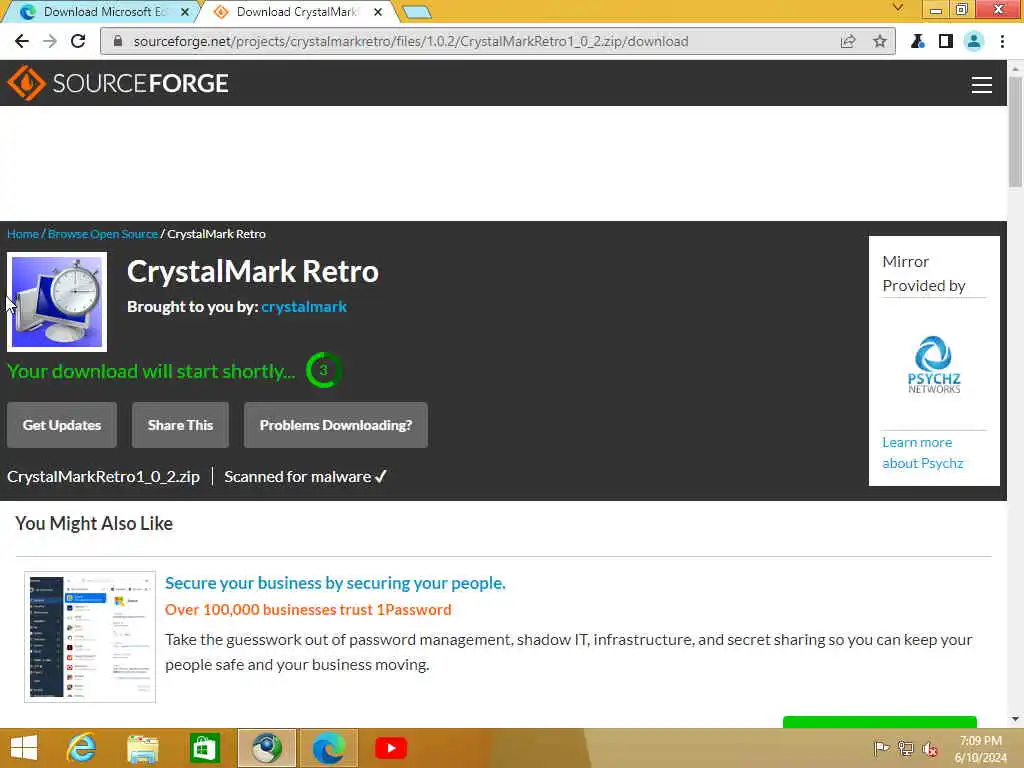Open YouTube from taskbar

tap(391, 748)
